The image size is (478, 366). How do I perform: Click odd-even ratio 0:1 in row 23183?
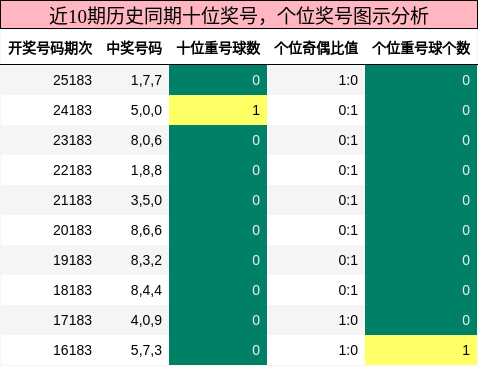point(348,140)
